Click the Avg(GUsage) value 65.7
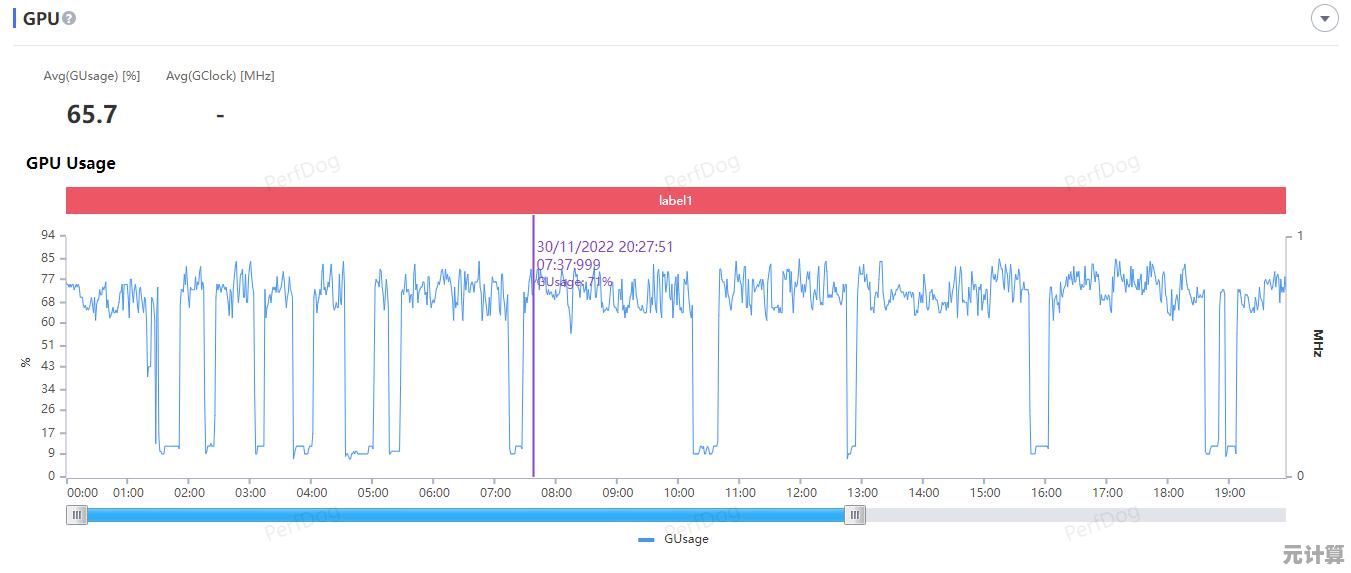The width and height of the screenshot is (1351, 573). pyautogui.click(x=92, y=115)
